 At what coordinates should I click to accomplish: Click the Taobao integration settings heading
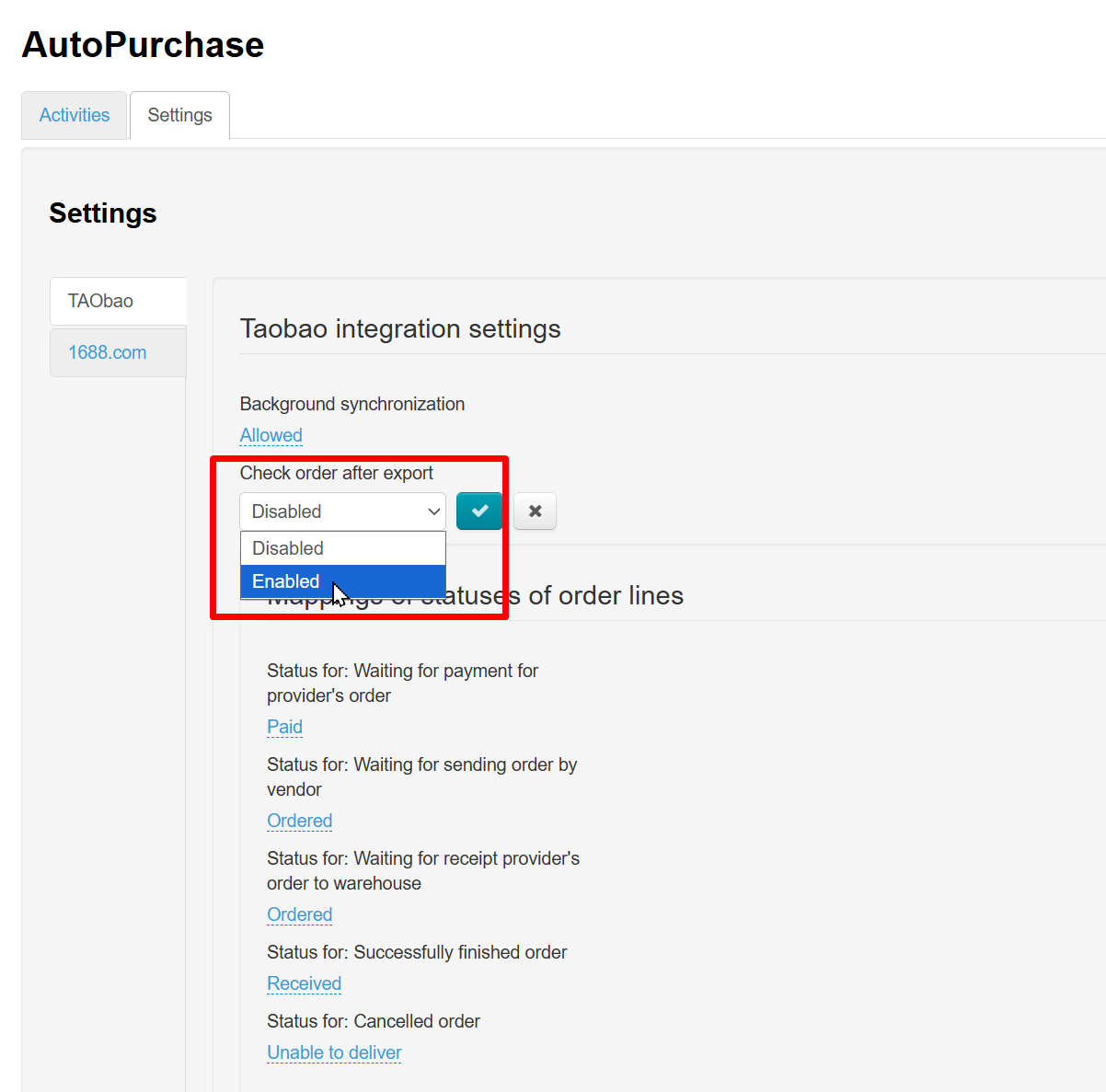399,328
